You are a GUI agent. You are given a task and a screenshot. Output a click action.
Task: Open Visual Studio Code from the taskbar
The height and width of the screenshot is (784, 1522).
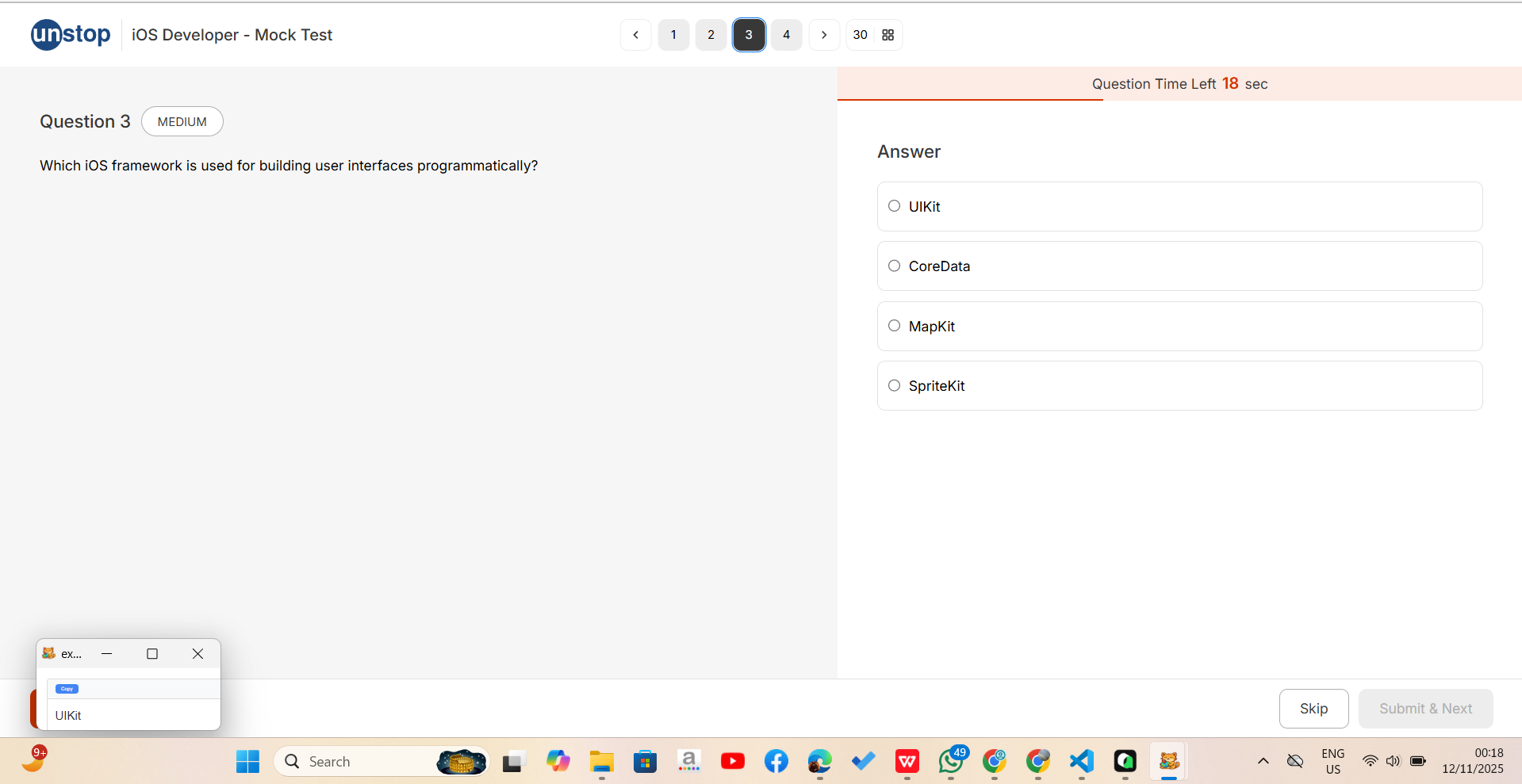(x=1081, y=762)
